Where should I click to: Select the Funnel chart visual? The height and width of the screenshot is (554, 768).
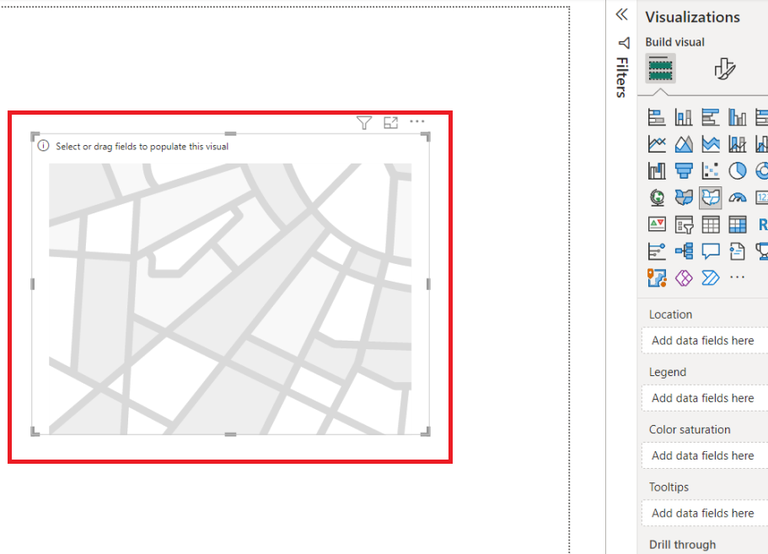684,171
